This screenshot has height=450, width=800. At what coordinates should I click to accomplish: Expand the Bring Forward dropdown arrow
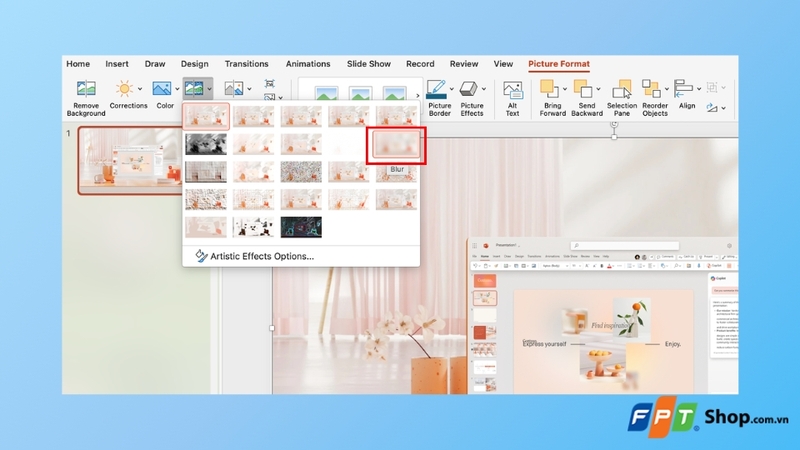pos(565,89)
